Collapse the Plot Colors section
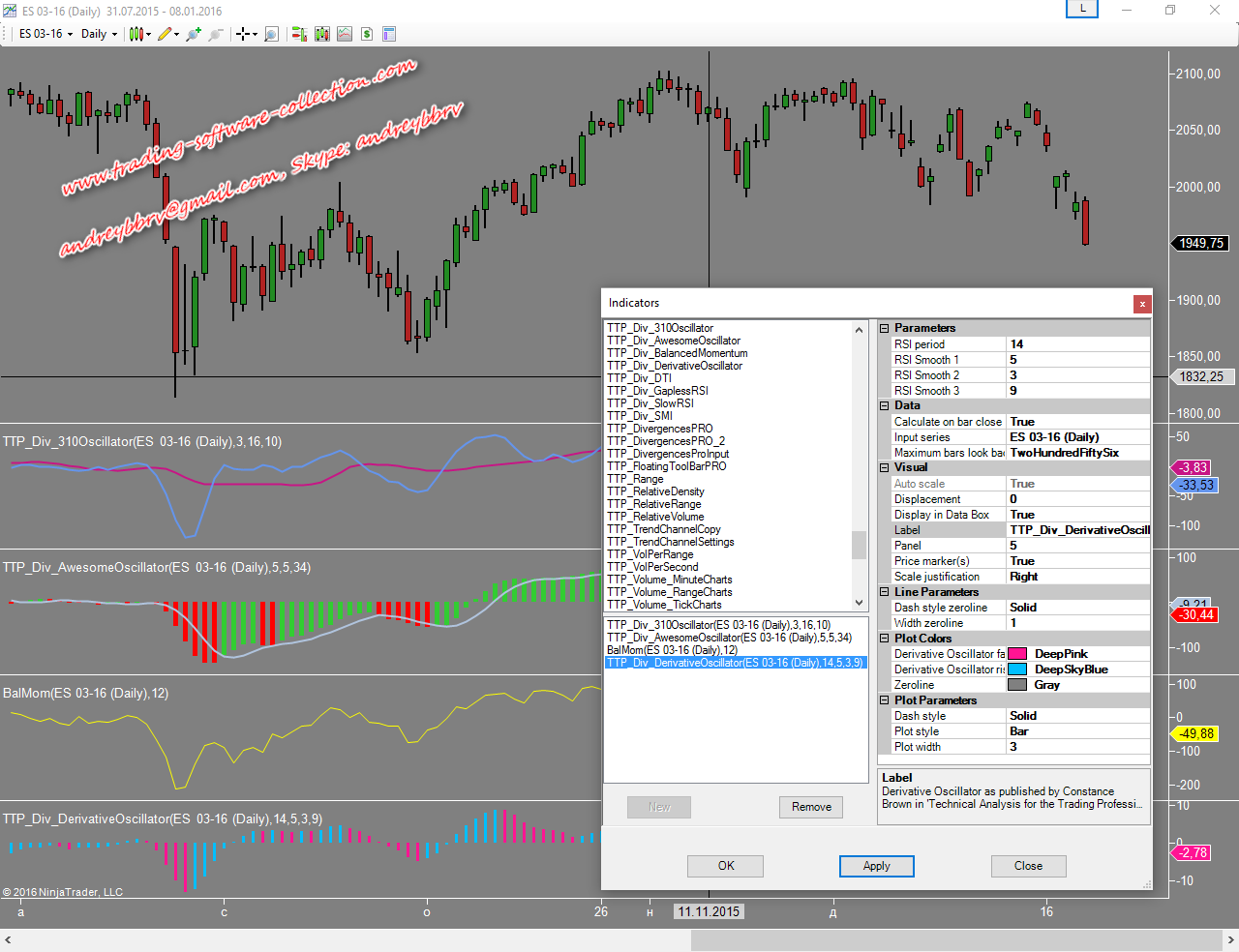 click(x=884, y=639)
